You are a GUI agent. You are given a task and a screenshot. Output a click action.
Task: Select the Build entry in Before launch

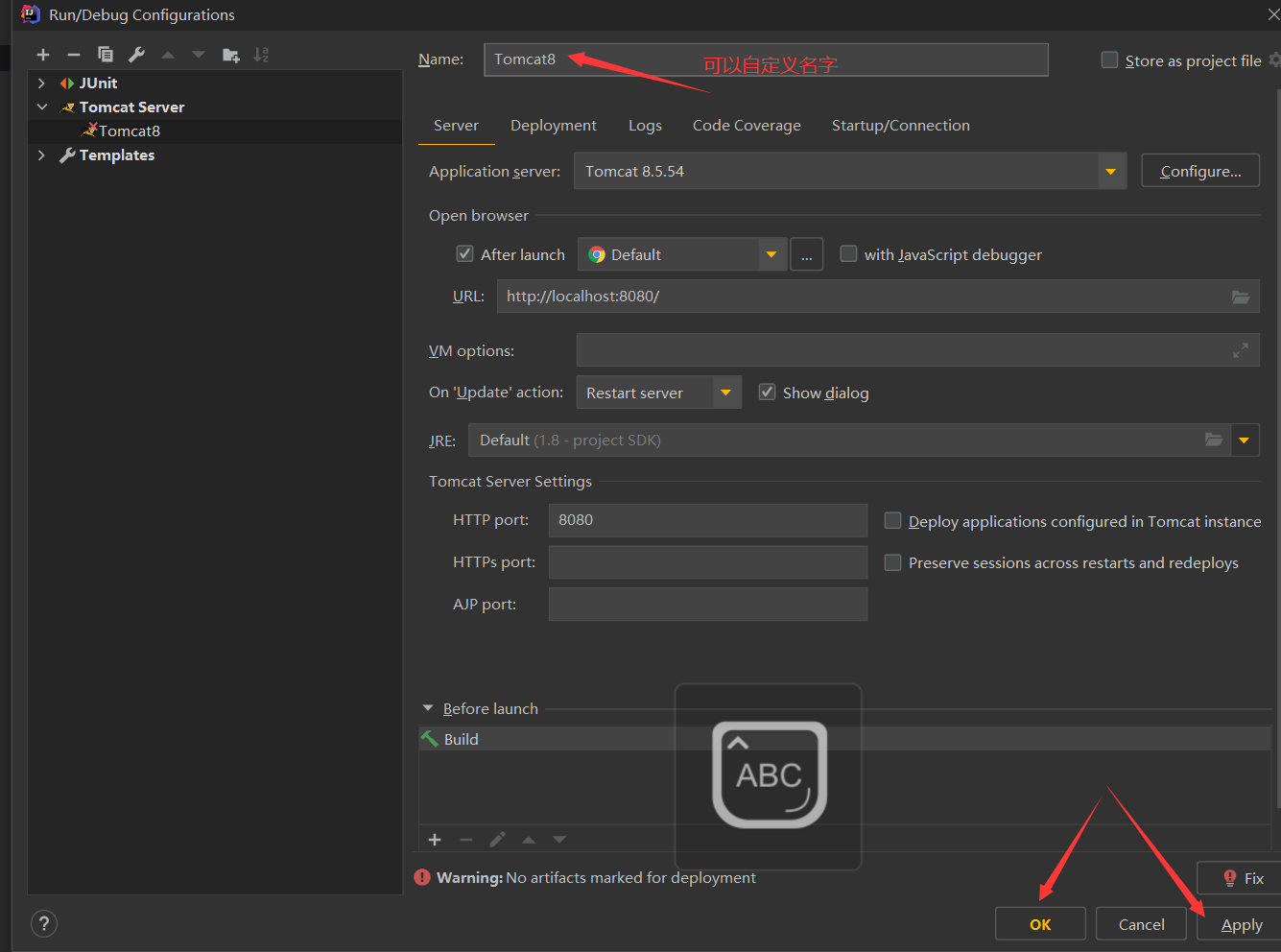[x=844, y=739]
